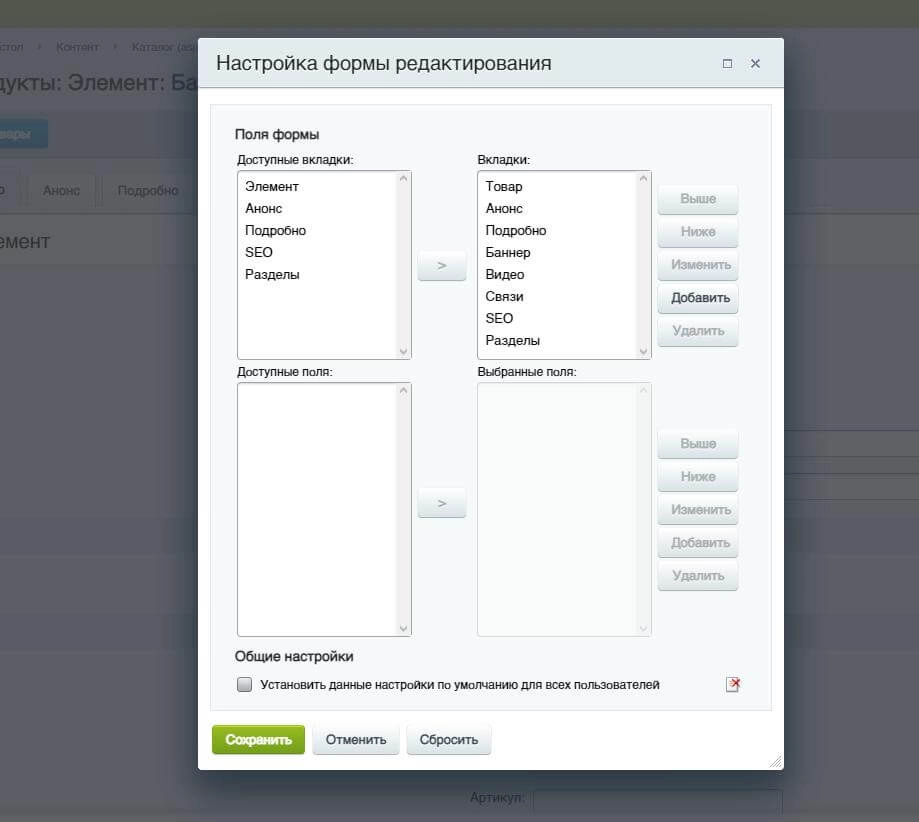Click the Артикул input field in the background page
The width and height of the screenshot is (919, 822).
[x=658, y=801]
